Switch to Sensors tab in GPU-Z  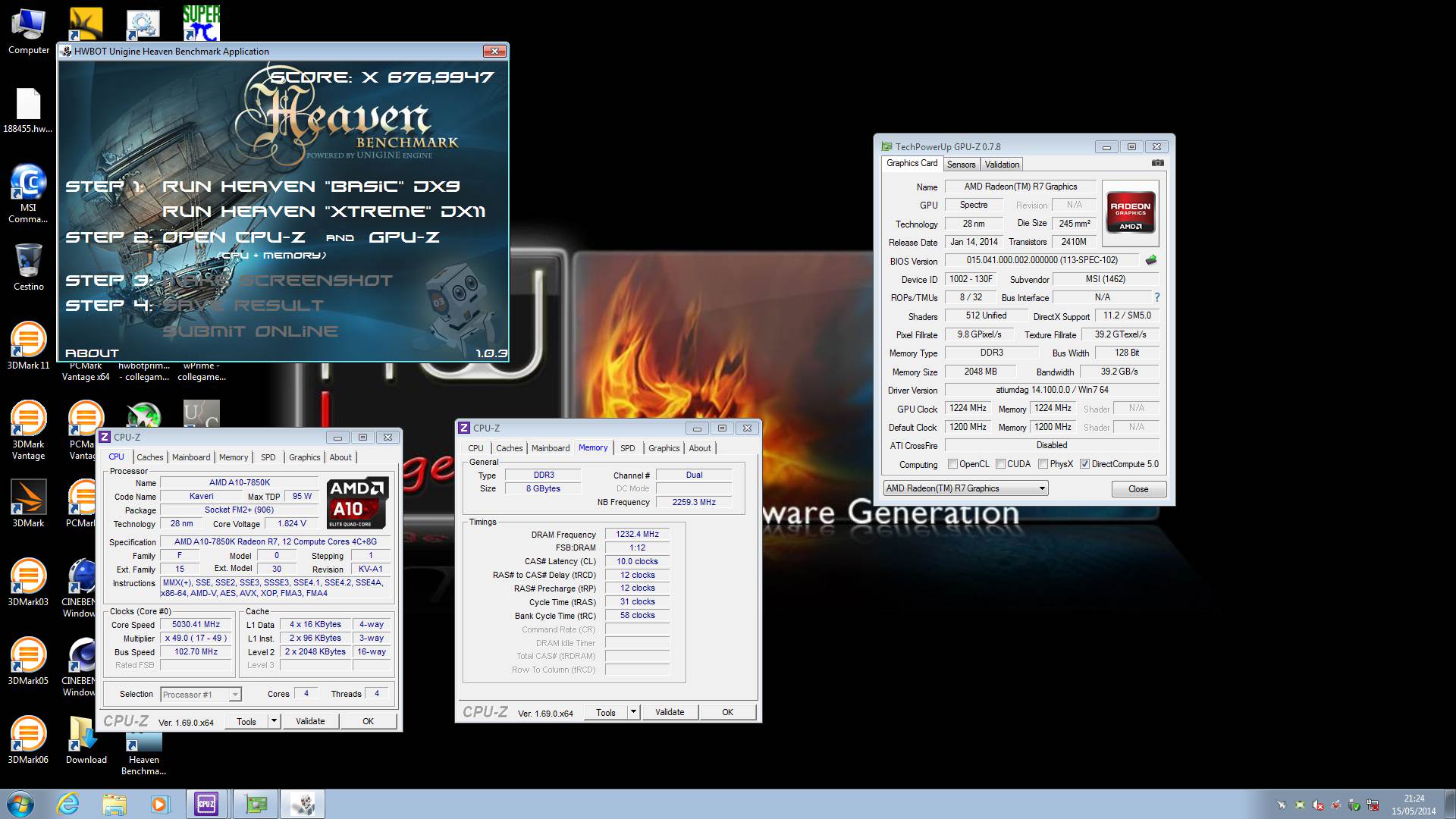961,165
